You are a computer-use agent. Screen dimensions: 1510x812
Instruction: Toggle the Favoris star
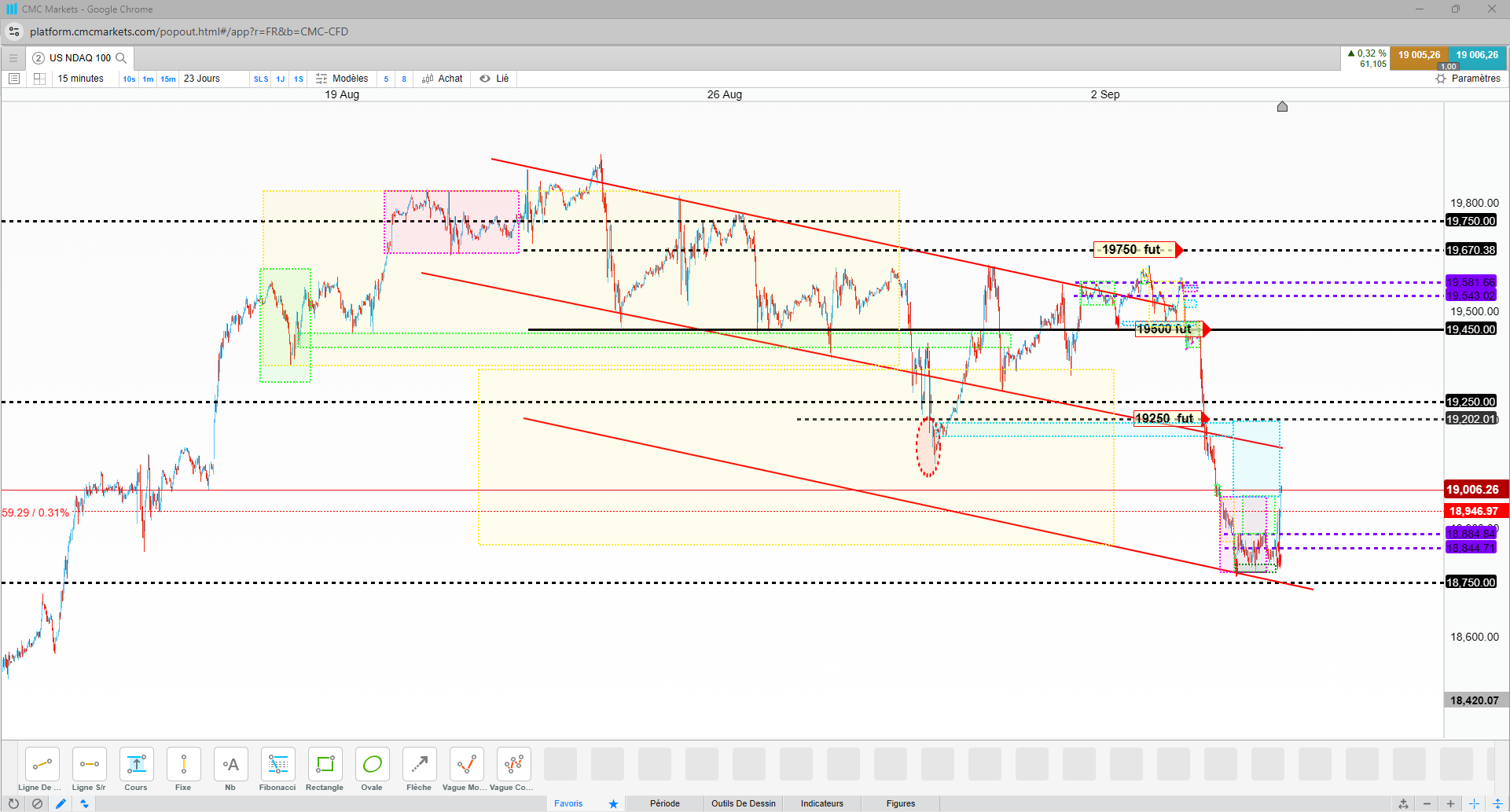click(613, 803)
